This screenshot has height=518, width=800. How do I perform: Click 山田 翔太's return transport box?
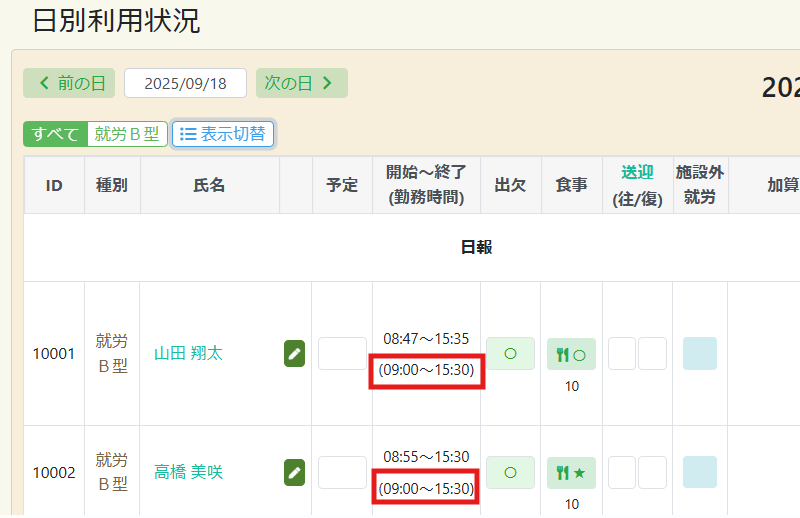(x=652, y=354)
